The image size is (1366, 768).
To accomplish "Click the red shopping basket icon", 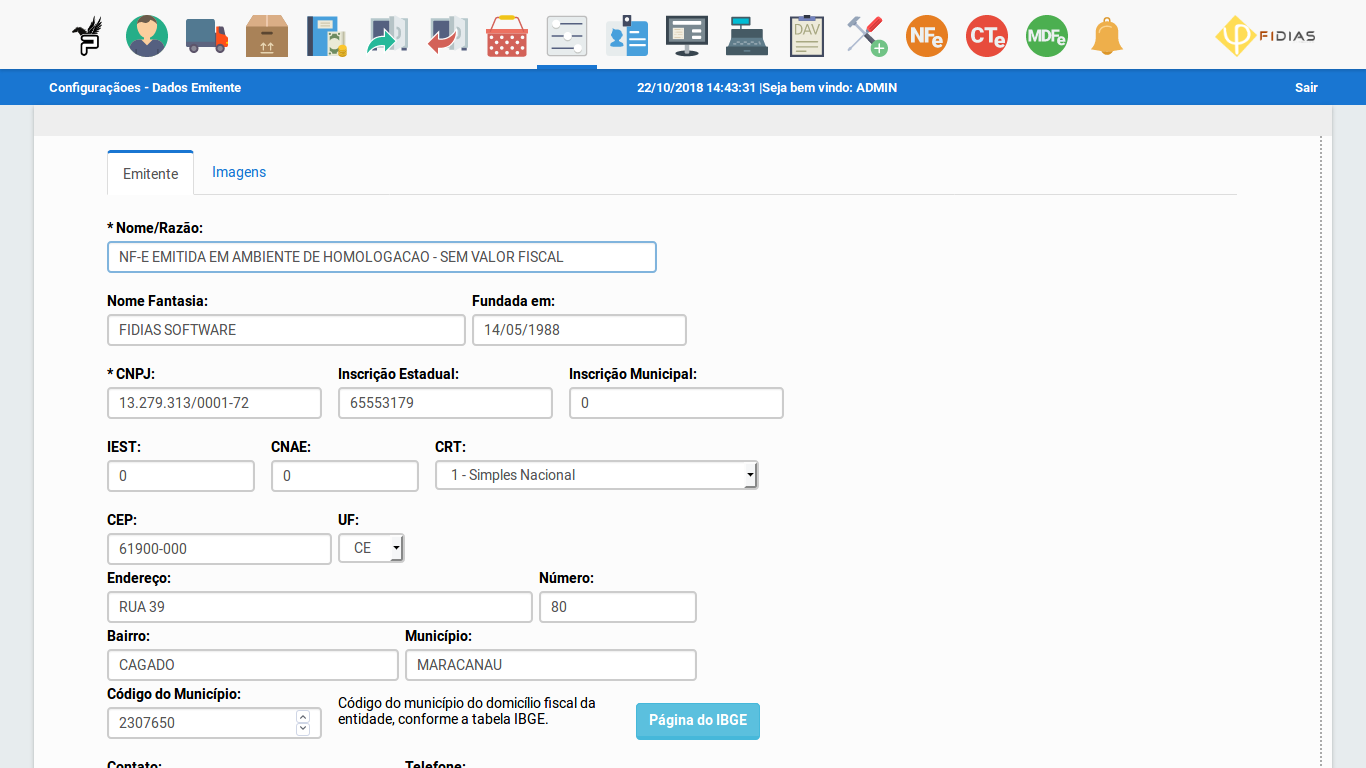I will (507, 36).
